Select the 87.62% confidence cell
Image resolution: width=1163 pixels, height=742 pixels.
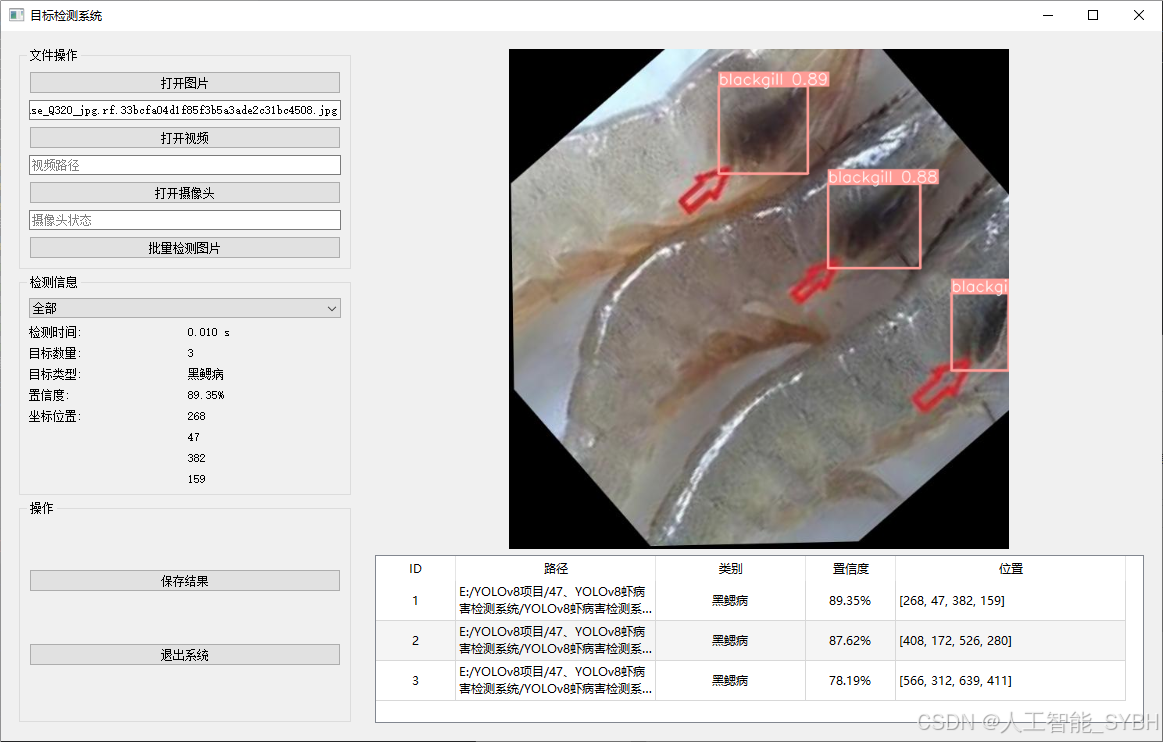tap(850, 640)
